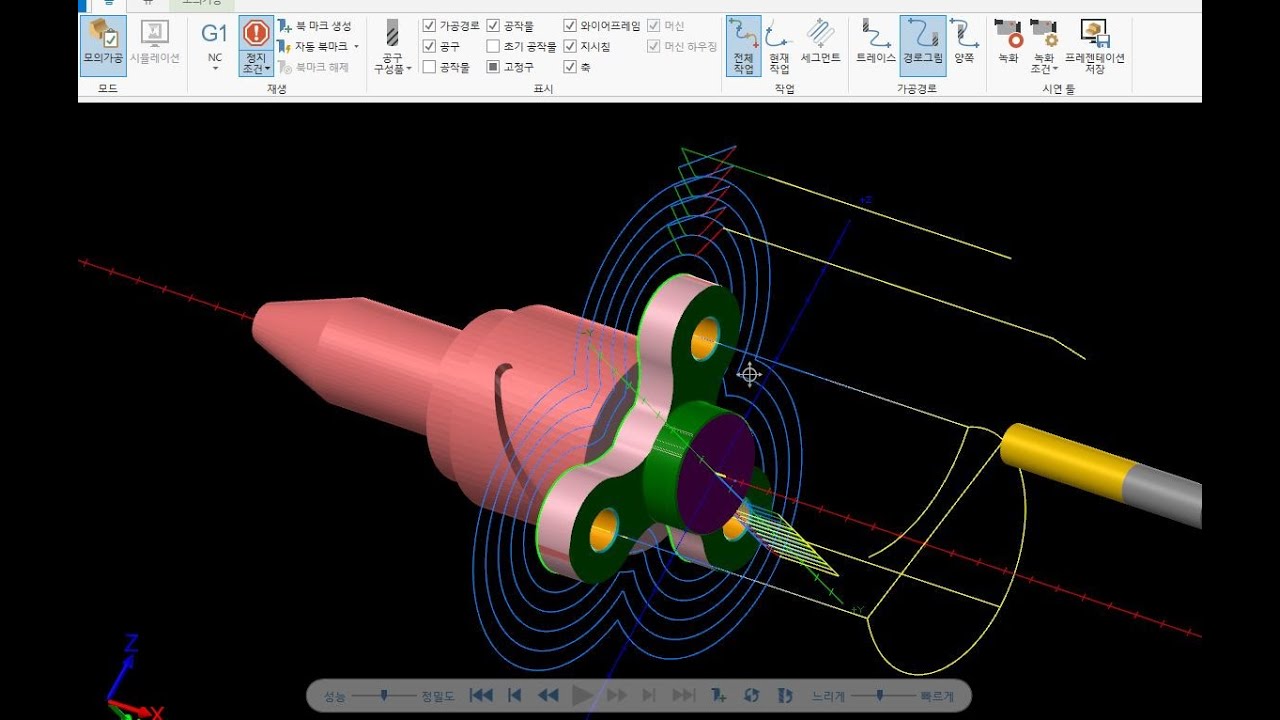Click the crosshair target marker in viewport
Viewport: 1280px width, 720px height.
click(x=749, y=375)
